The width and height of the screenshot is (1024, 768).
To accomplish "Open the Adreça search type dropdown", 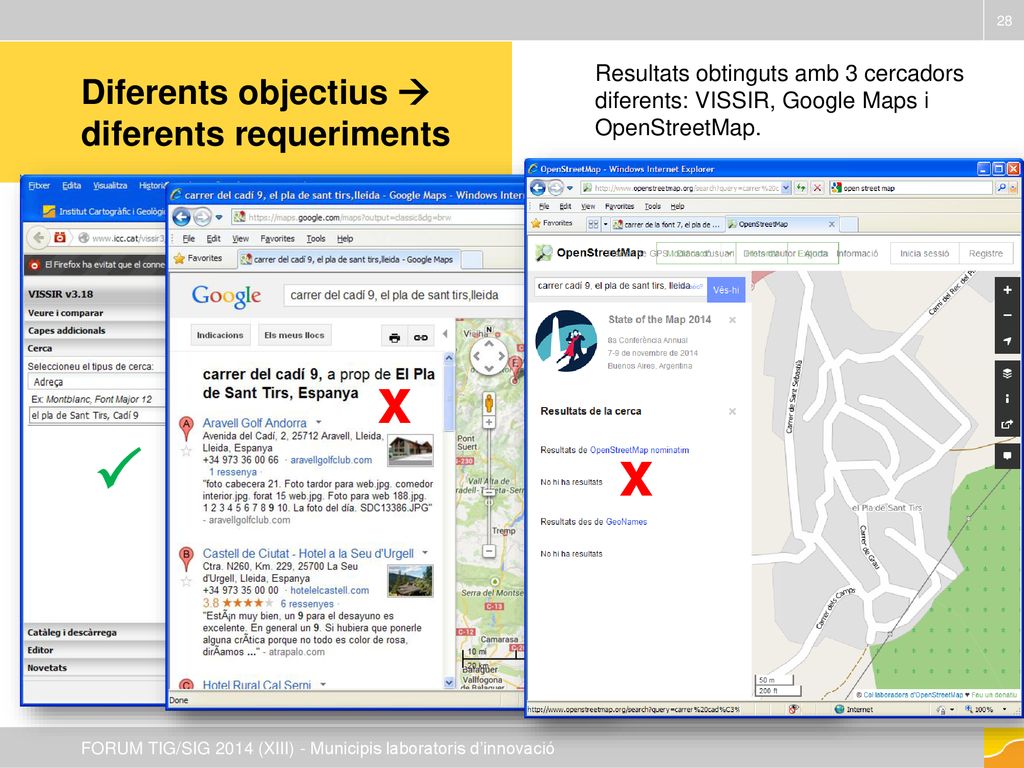I will (97, 381).
